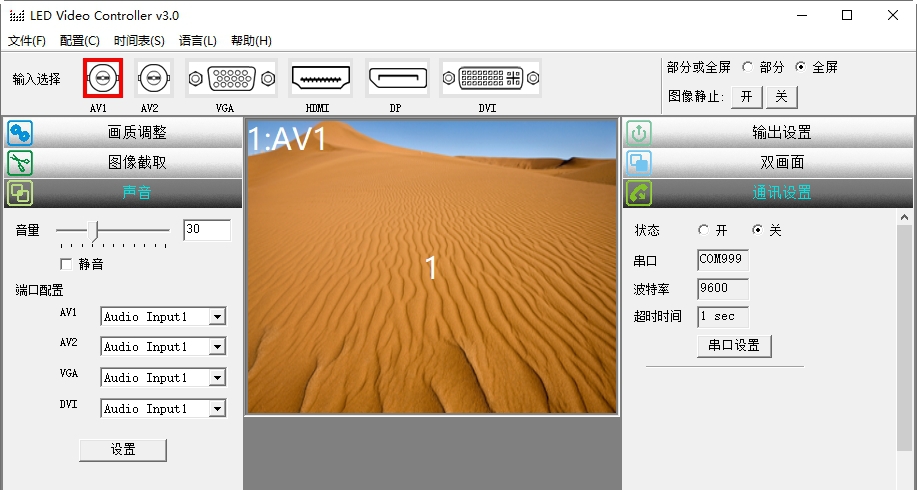Open the 时间表(S) menu
This screenshot has width=917, height=490.
click(x=139, y=41)
